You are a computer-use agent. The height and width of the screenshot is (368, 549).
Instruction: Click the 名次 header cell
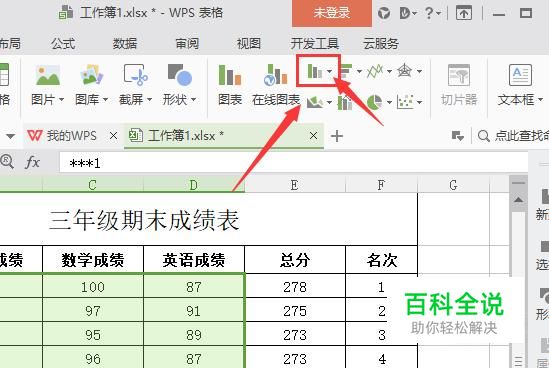[381, 260]
